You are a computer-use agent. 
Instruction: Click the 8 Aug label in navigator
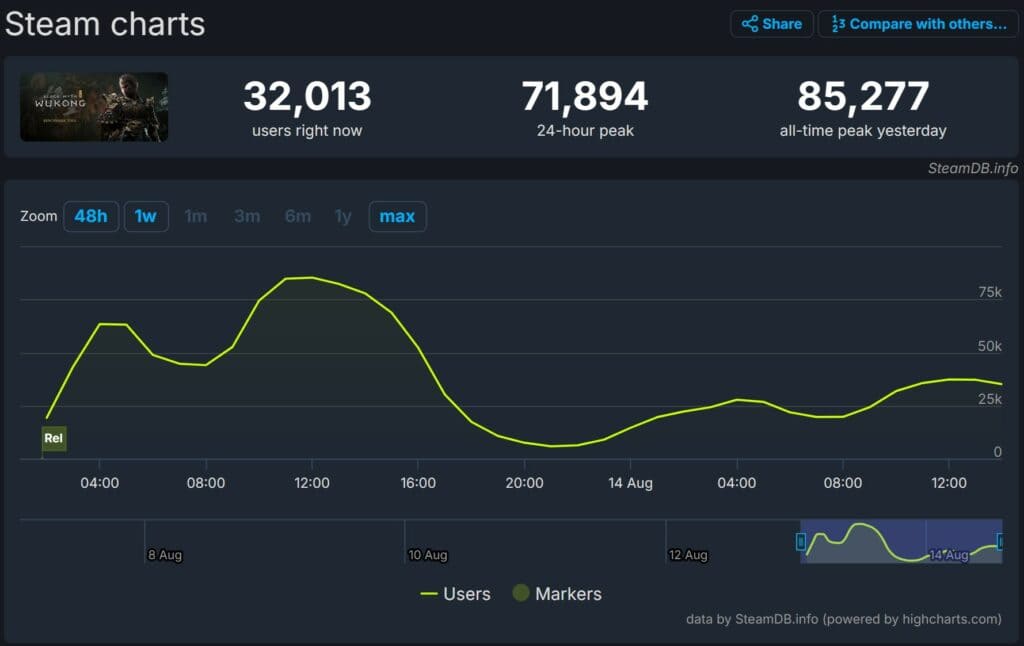coord(165,555)
